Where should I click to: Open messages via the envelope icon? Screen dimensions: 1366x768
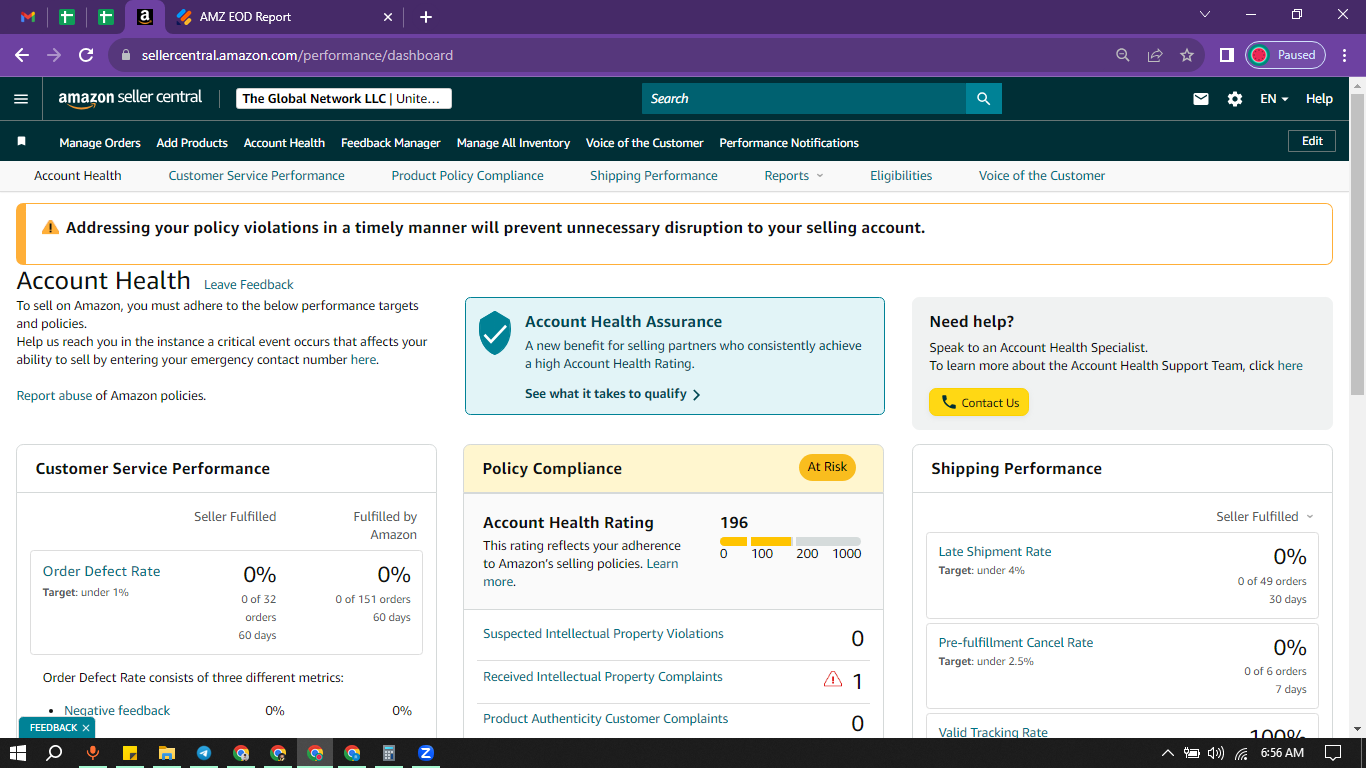1201,99
